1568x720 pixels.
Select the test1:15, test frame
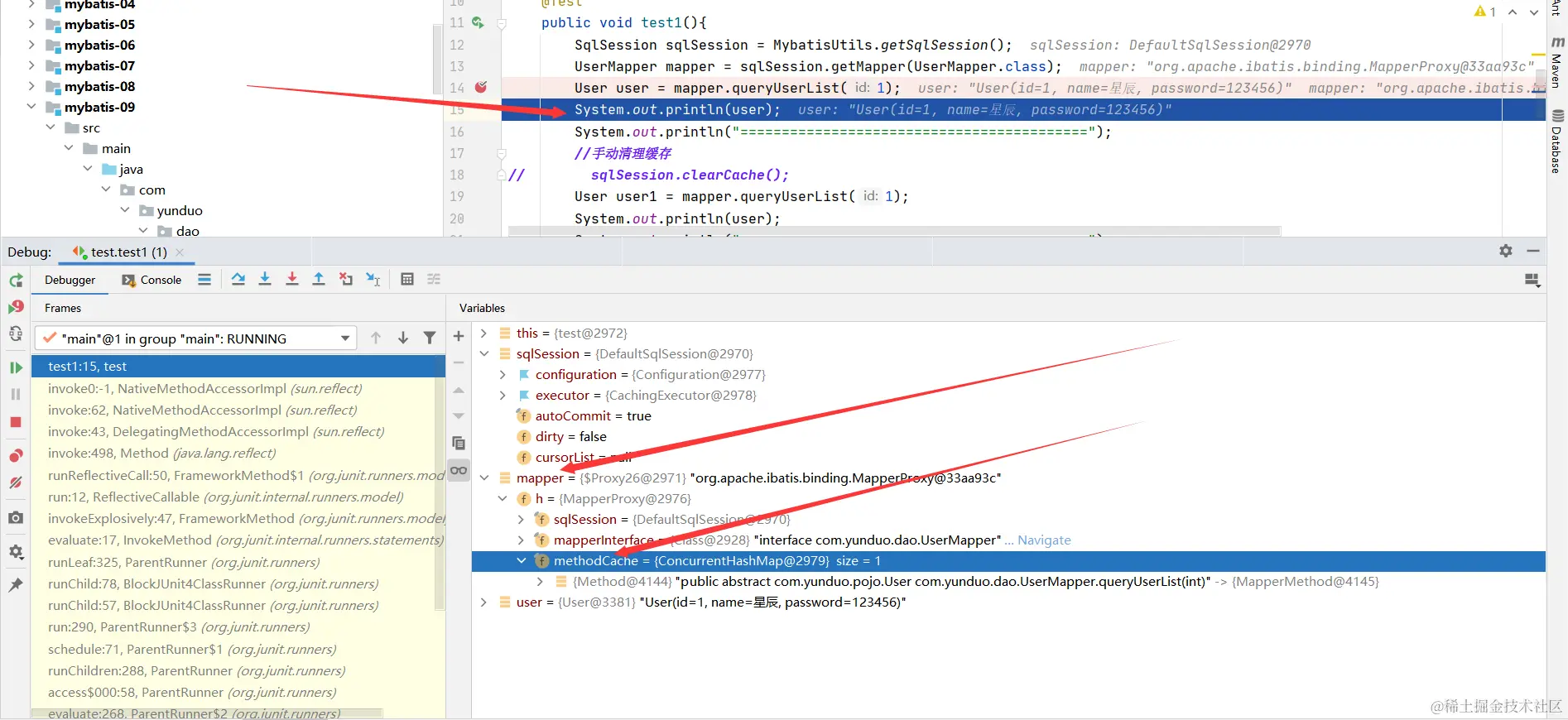238,367
